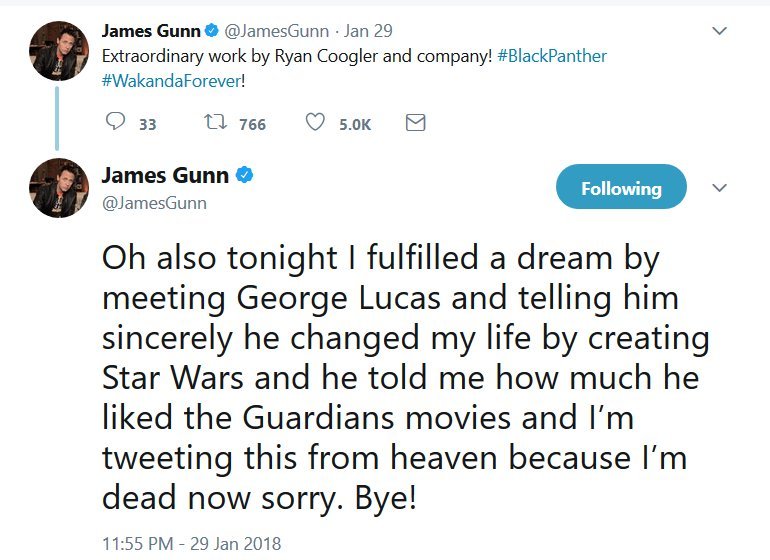
Task: Like the tweet with 5.0K likes
Action: [315, 123]
